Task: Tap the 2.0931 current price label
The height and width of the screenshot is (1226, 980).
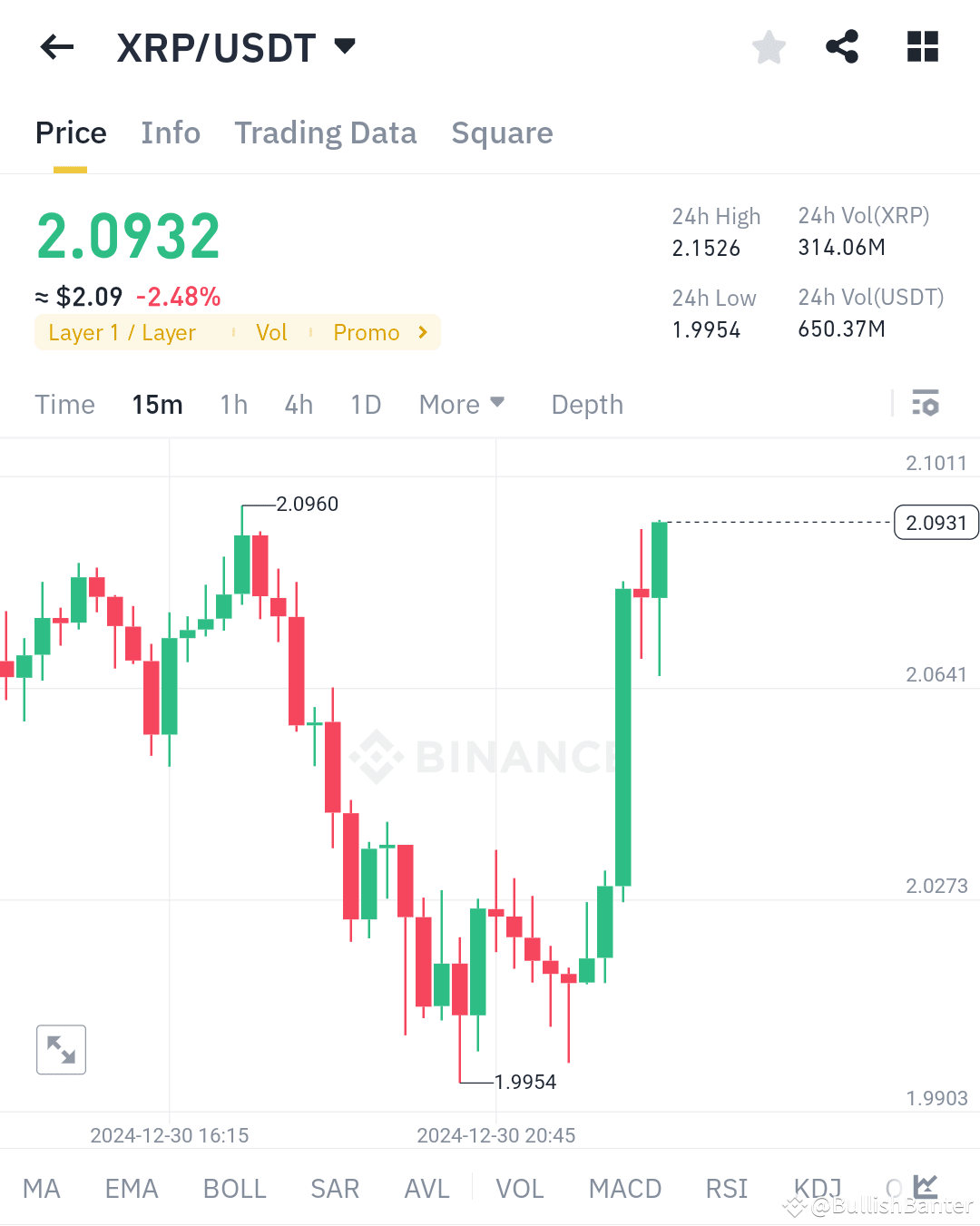Action: [936, 523]
